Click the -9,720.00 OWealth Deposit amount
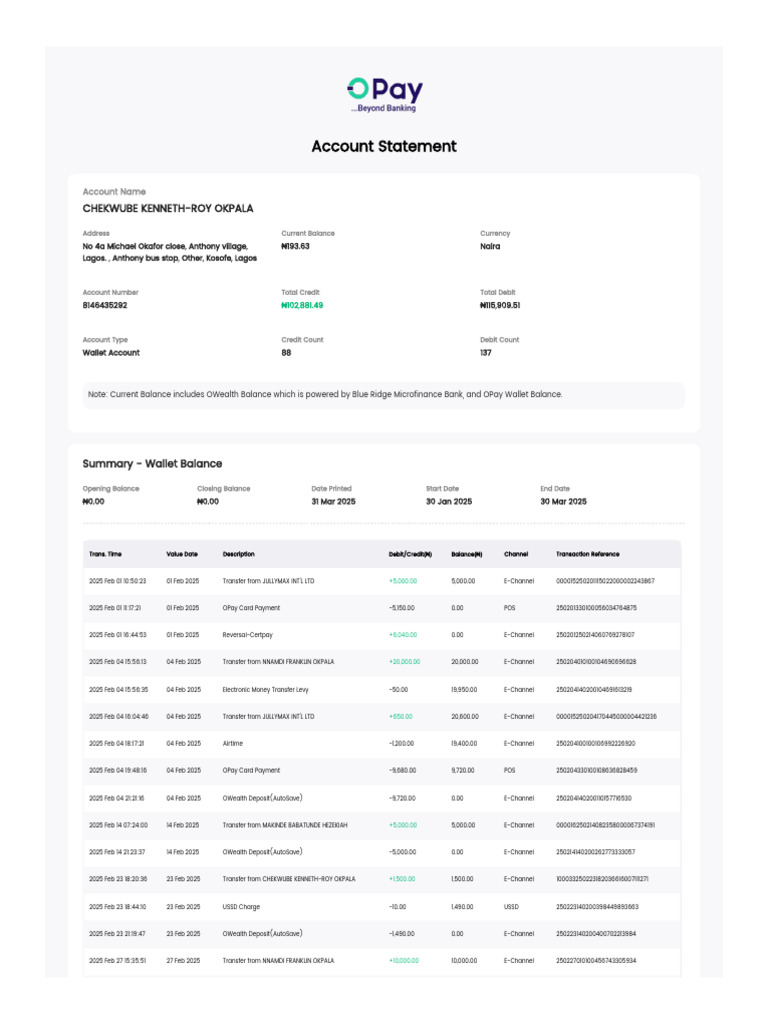Viewport: 768px width, 1024px height. click(x=402, y=798)
